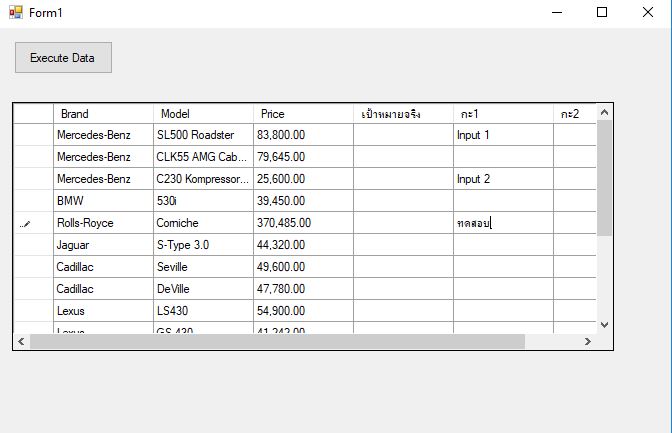
Task: Sort by the Brand column header
Action: (x=103, y=114)
